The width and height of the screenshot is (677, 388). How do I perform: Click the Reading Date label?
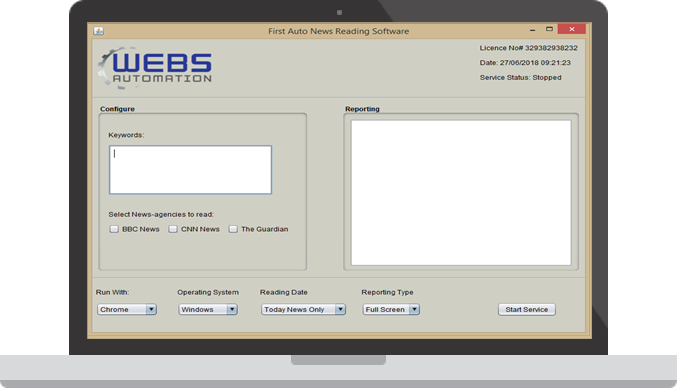pos(284,292)
